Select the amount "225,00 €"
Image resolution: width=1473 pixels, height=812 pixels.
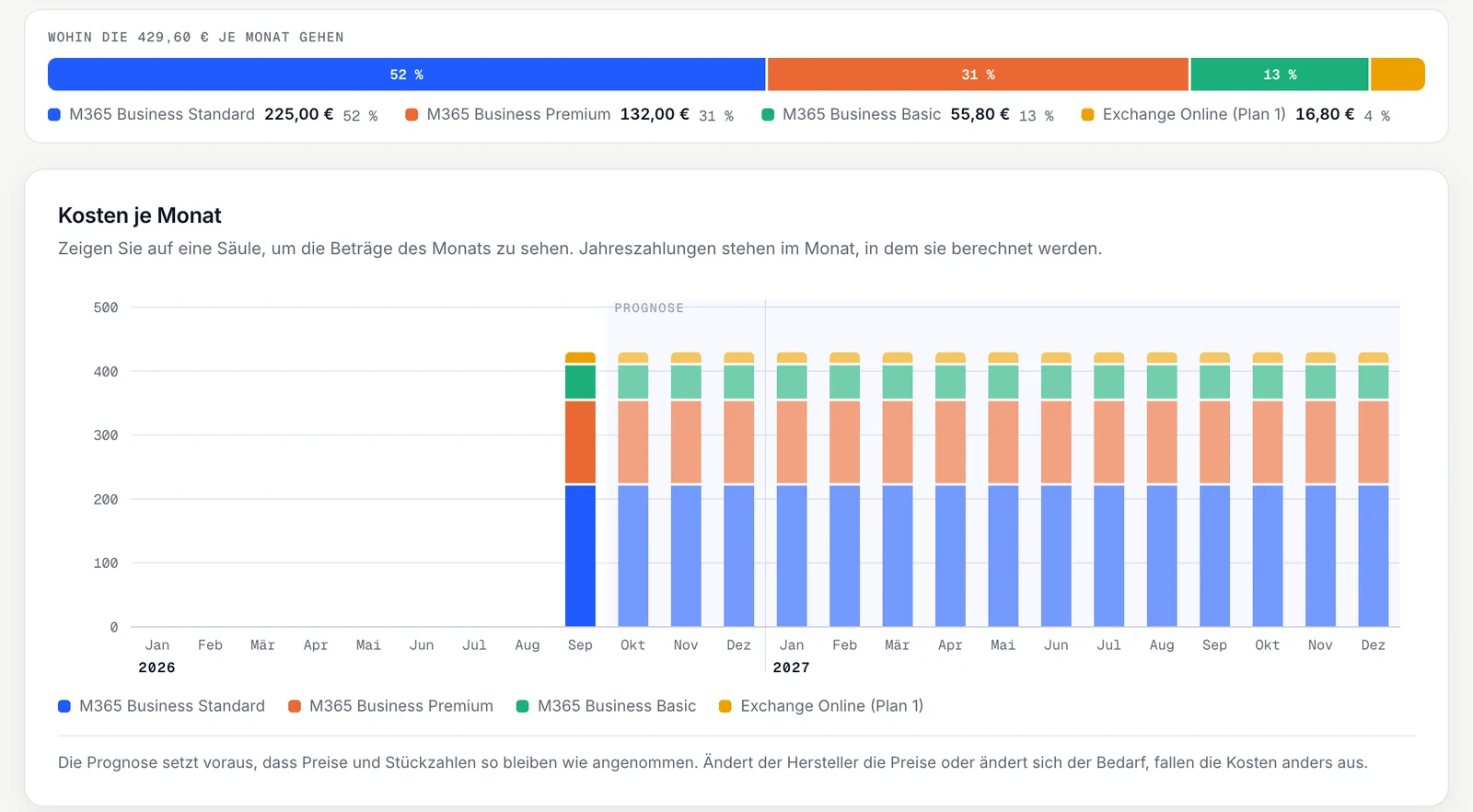tap(298, 114)
